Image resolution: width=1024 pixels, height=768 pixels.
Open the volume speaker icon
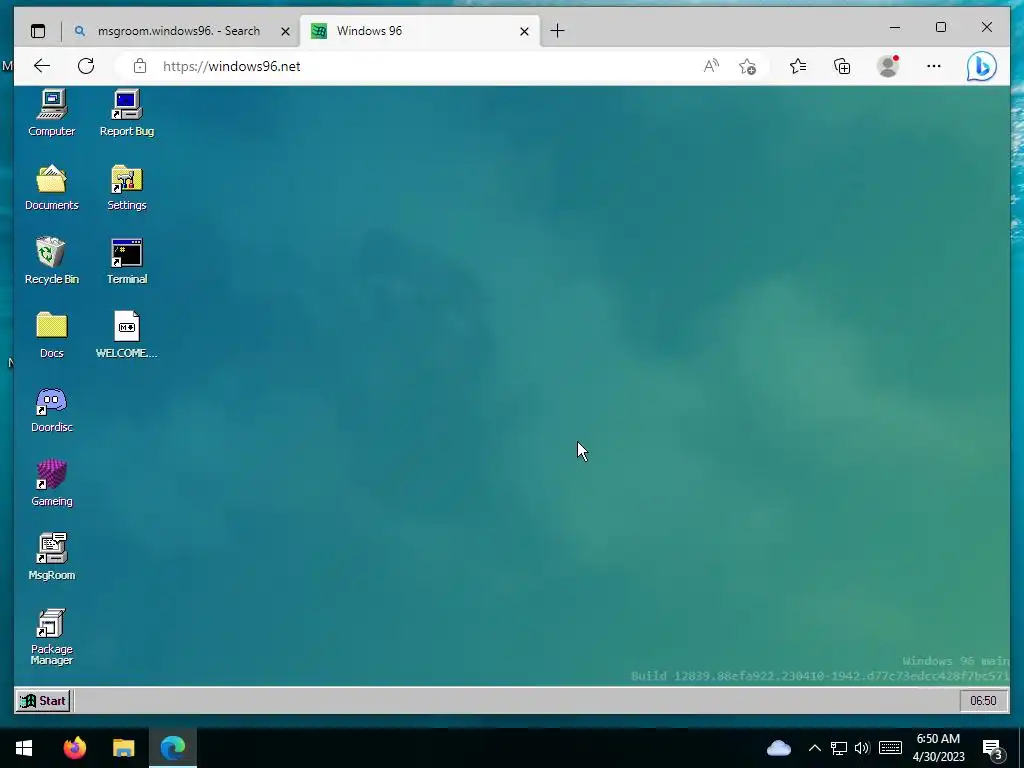[862, 748]
